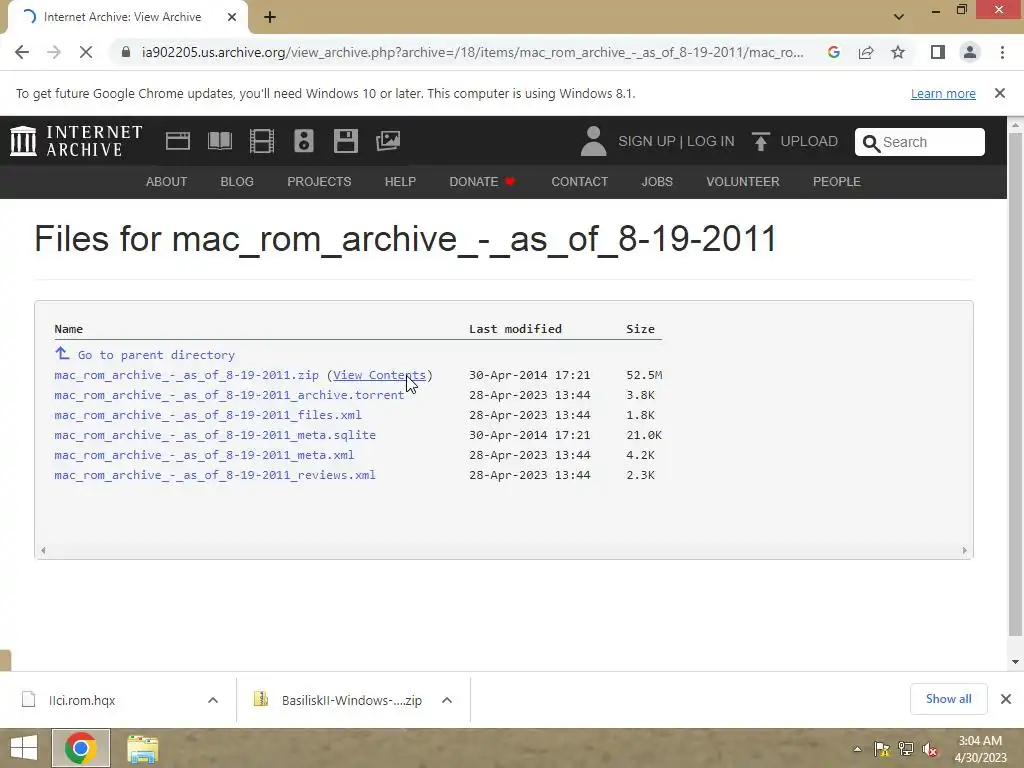Open the Windows Start button
The height and width of the screenshot is (768, 1024).
(x=24, y=748)
